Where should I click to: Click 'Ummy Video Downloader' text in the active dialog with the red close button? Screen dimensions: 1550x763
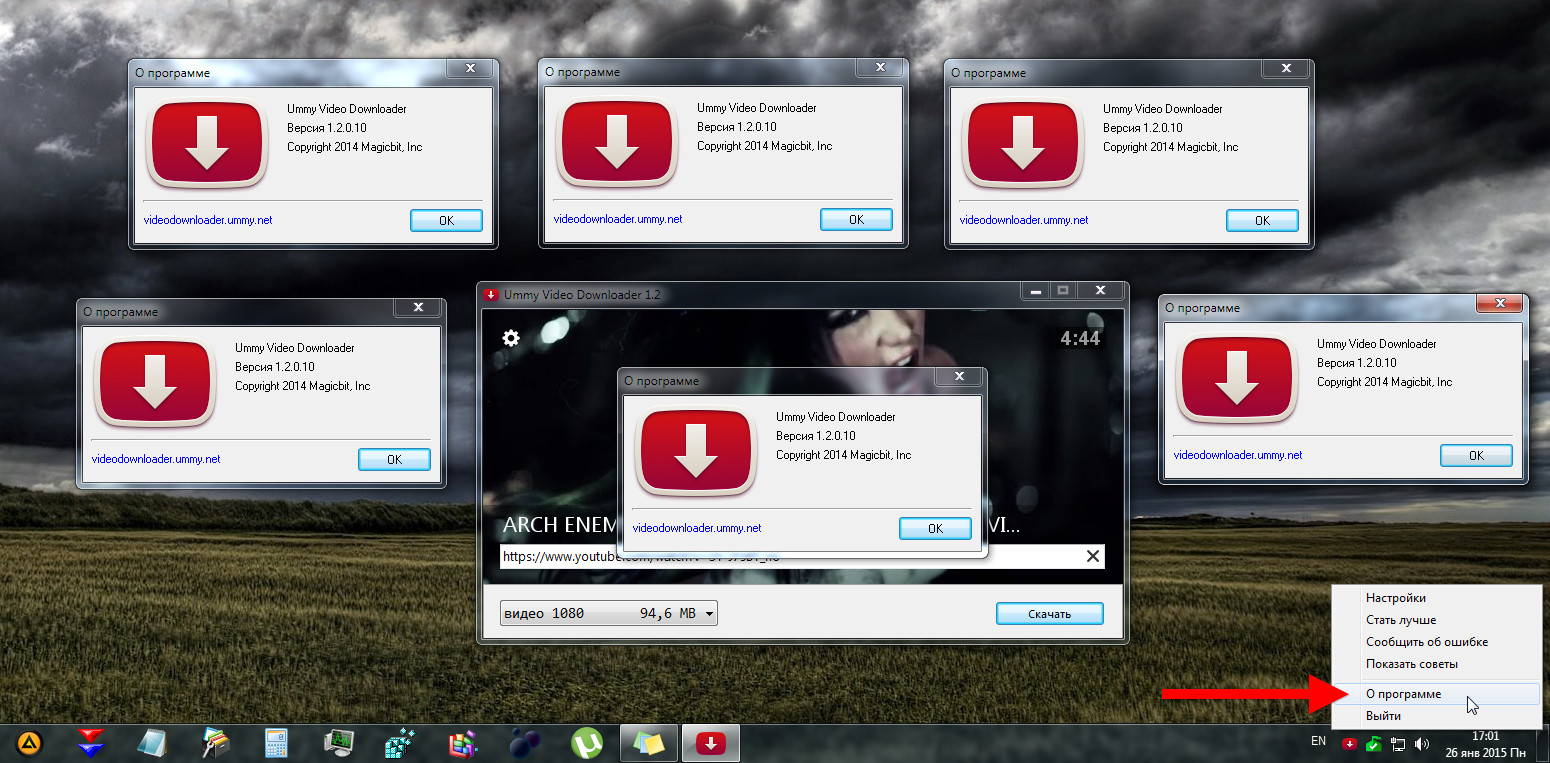[1376, 344]
